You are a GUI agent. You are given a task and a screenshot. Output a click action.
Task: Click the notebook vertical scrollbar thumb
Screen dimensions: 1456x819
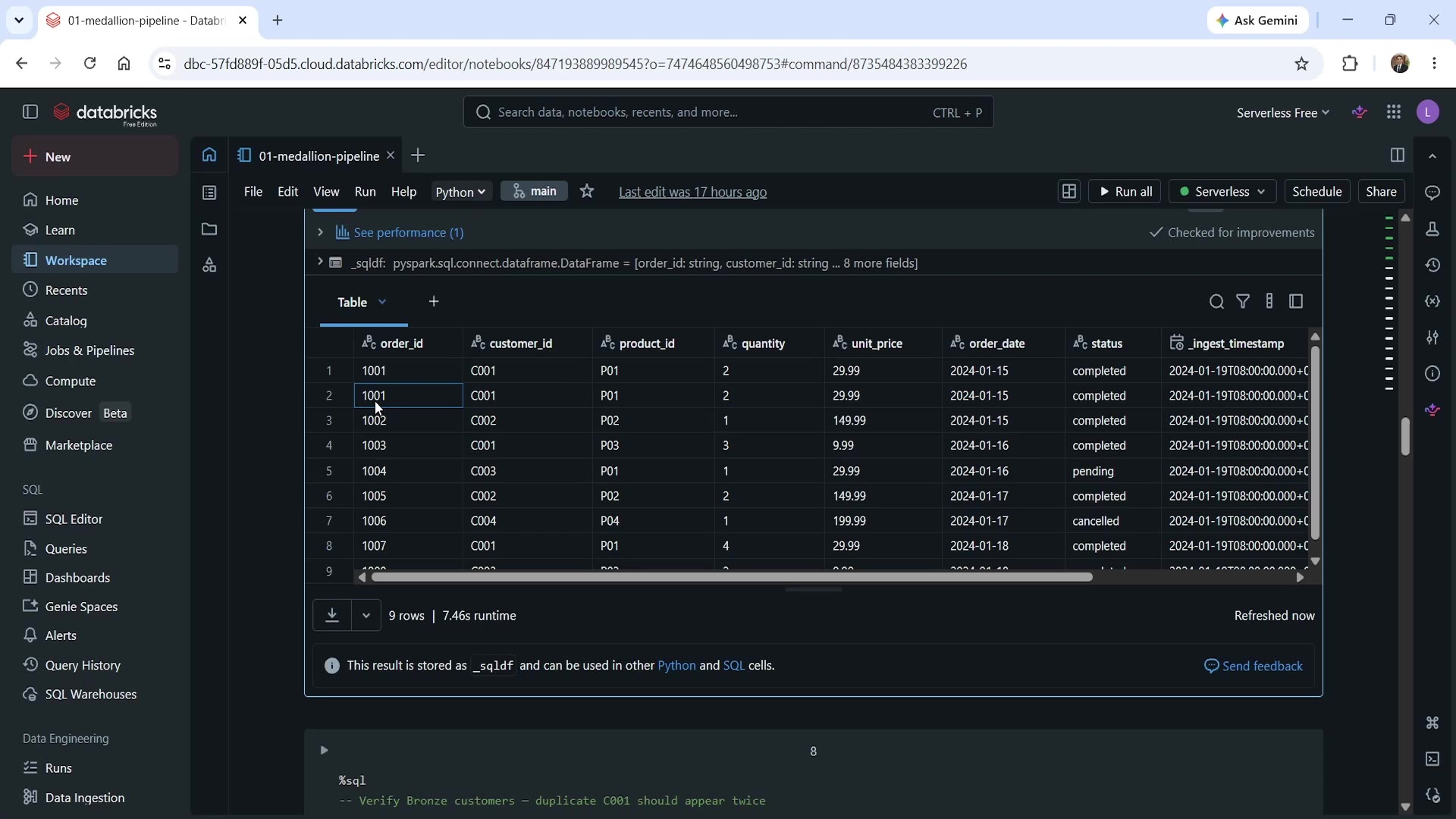[1405, 436]
